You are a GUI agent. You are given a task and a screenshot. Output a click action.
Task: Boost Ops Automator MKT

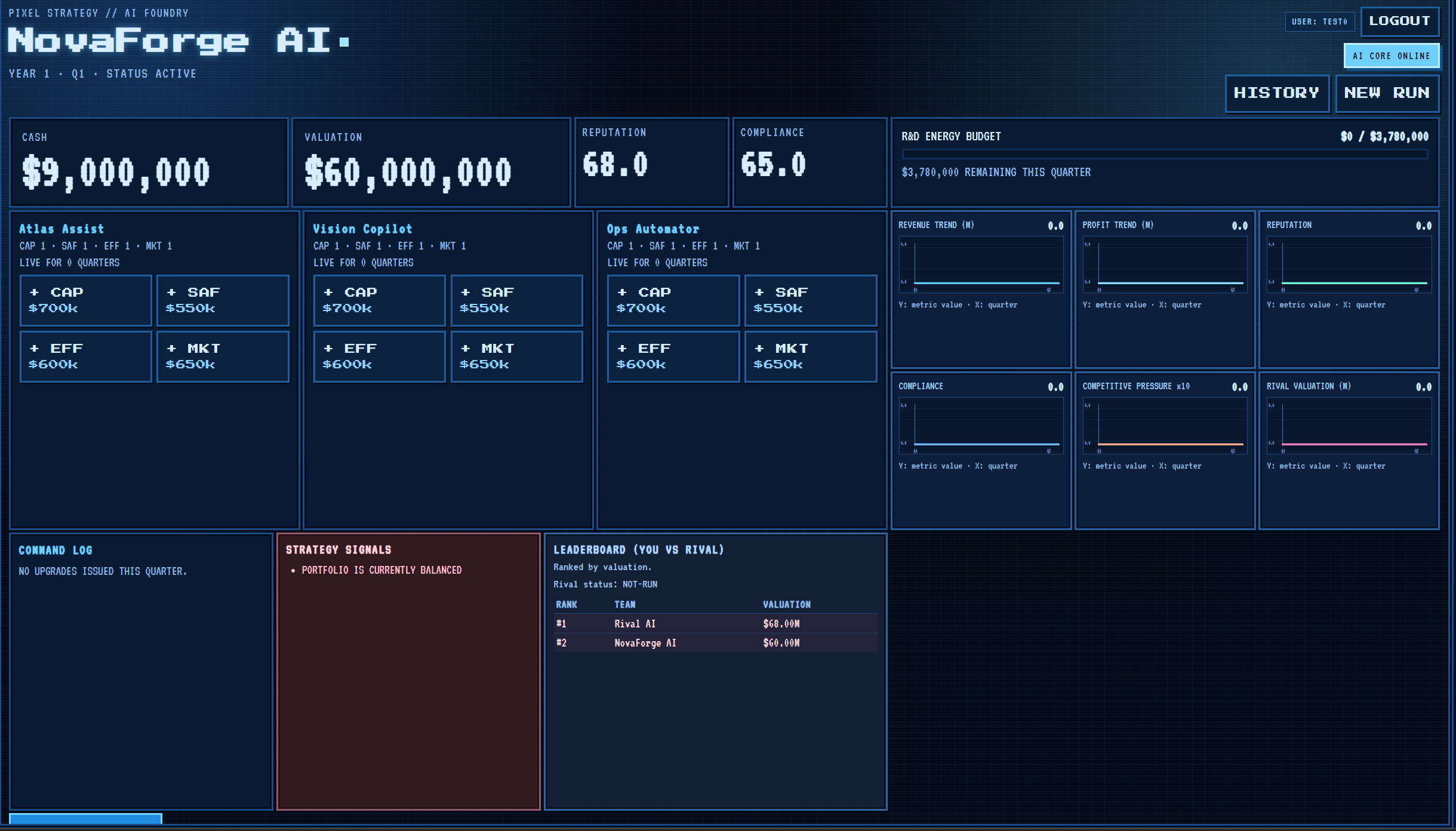click(x=810, y=356)
